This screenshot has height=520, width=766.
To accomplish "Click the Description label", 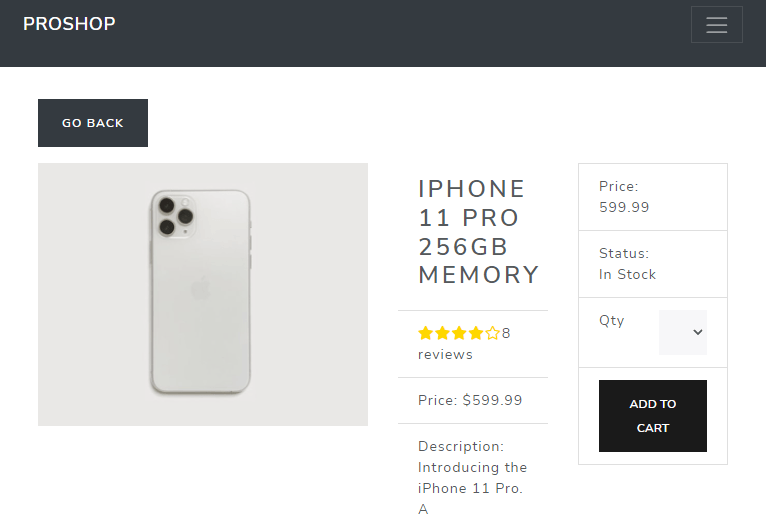I will [x=461, y=446].
